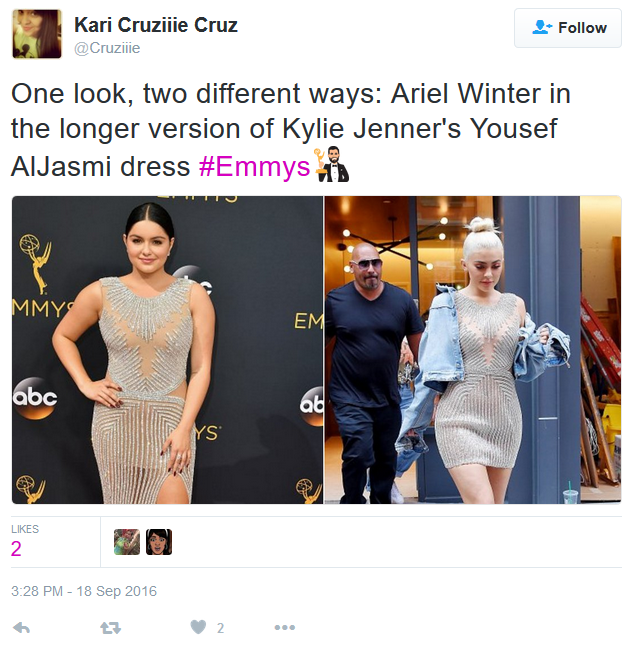Click the LIKES label

coord(25,529)
